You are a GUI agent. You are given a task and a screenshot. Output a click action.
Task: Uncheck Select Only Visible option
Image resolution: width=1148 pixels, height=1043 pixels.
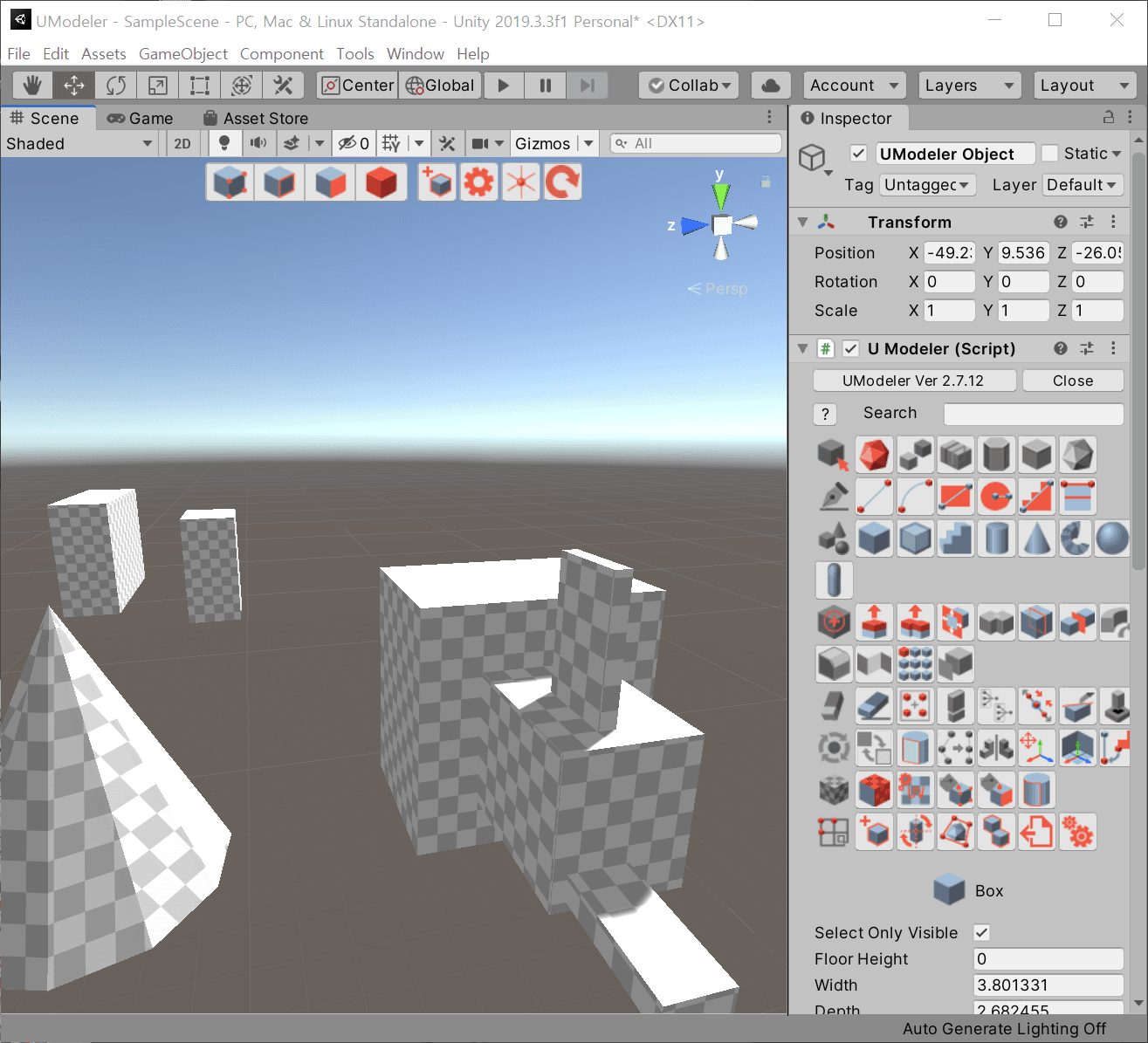(x=981, y=932)
